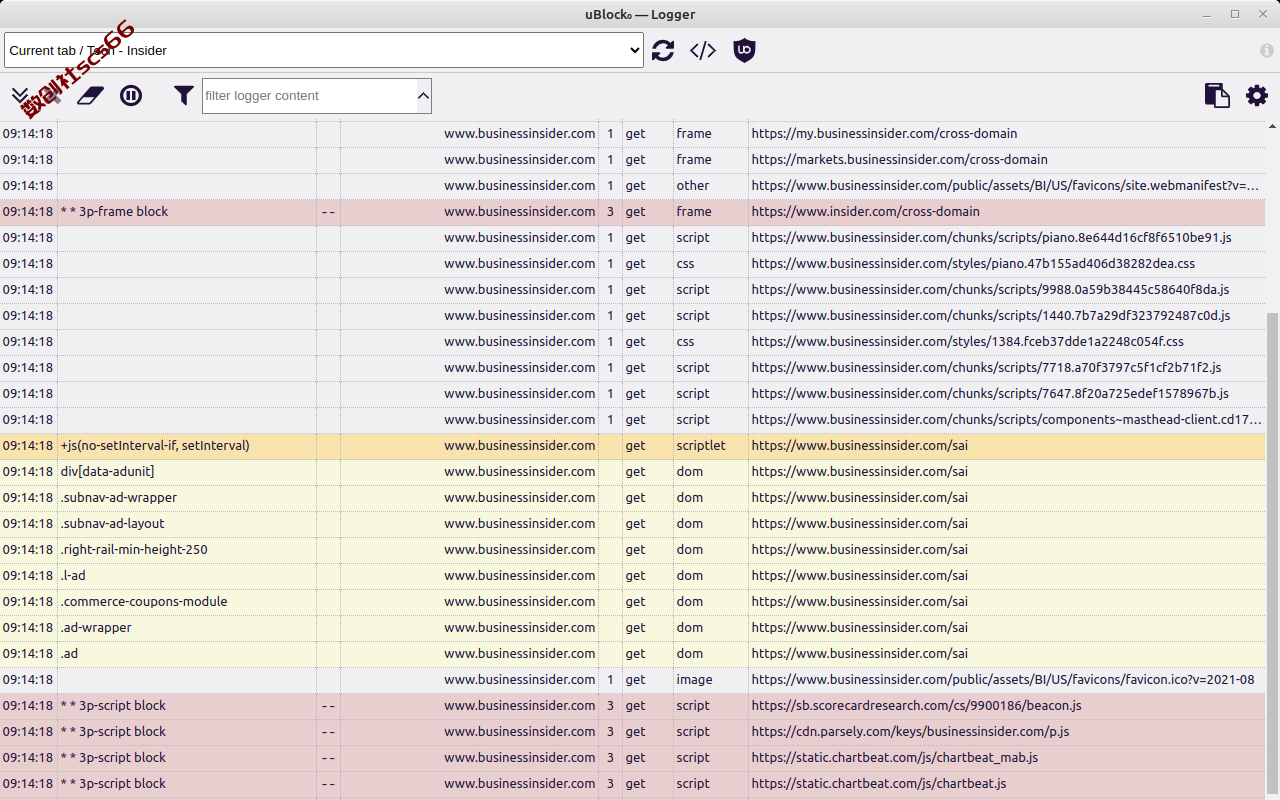Open the www.insider.com/cross-domain URL
The width and height of the screenshot is (1280, 800).
[866, 212]
